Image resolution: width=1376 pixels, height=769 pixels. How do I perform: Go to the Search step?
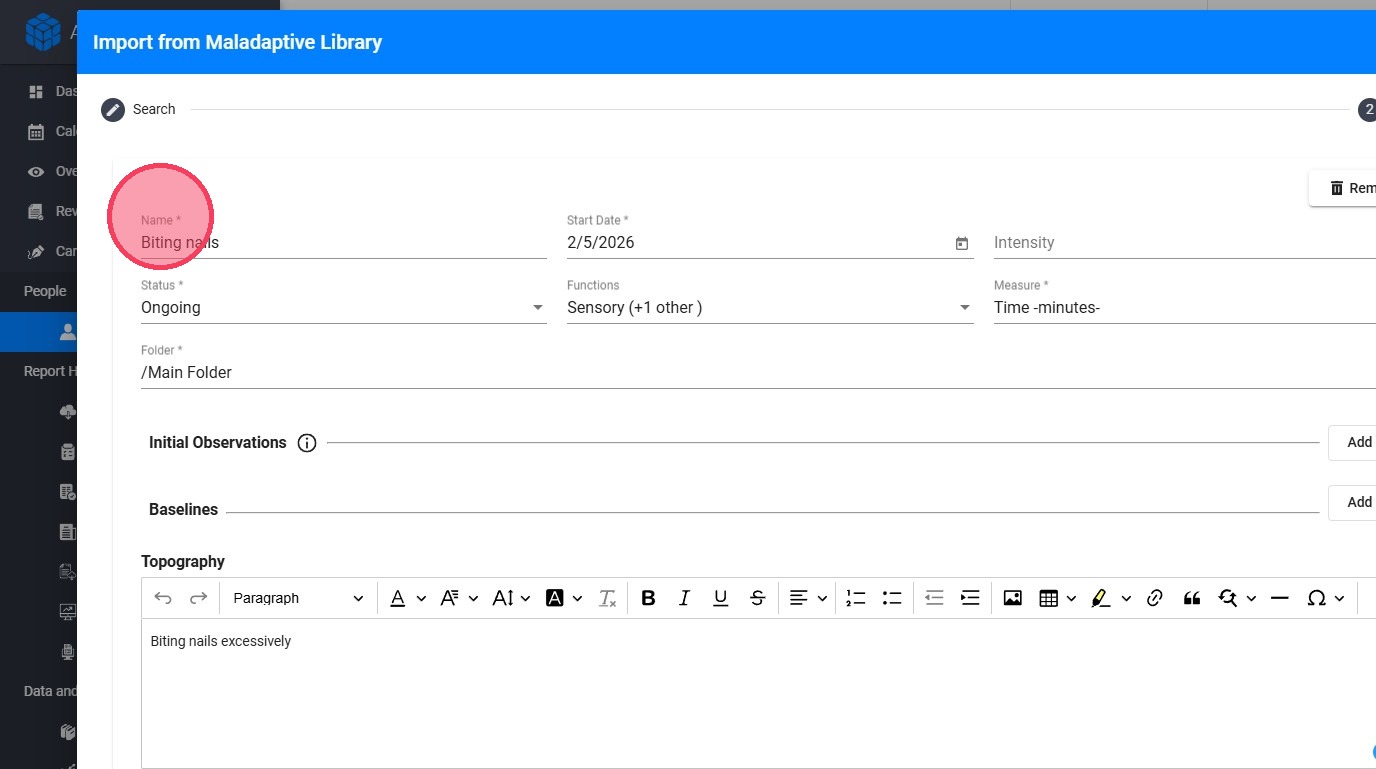[x=138, y=109]
